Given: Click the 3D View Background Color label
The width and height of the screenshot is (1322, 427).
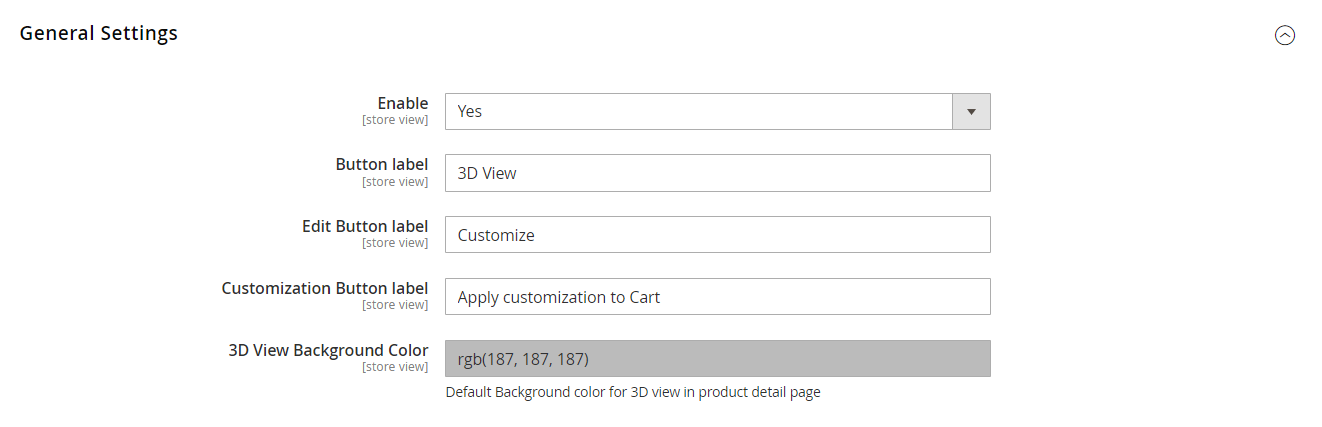Looking at the screenshot, I should (328, 350).
